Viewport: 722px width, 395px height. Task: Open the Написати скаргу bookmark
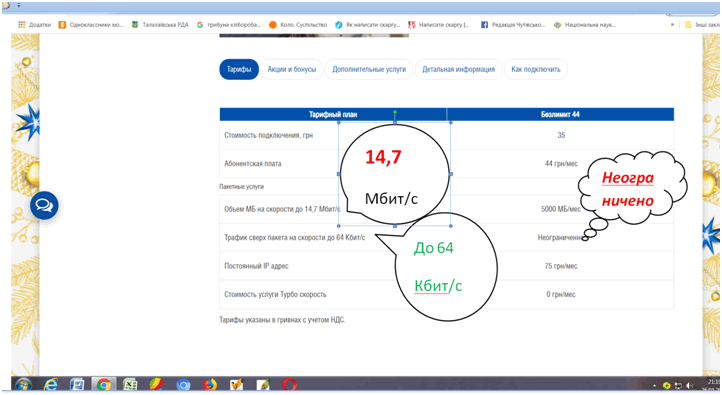click(439, 25)
